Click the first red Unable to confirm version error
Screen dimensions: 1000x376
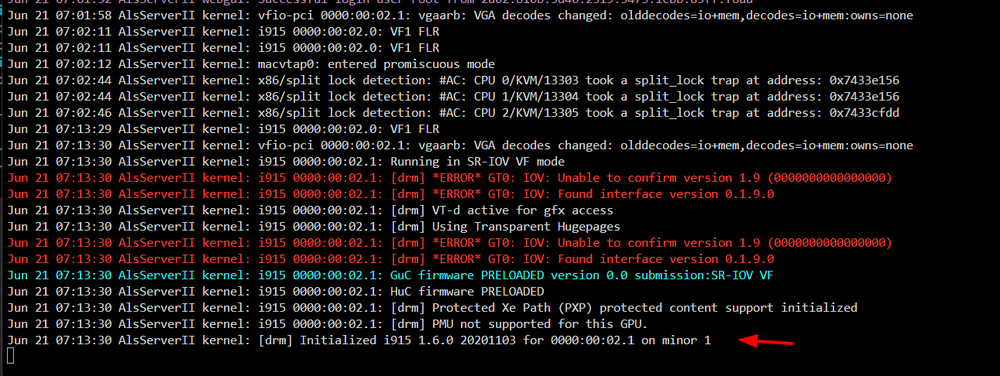[450, 178]
